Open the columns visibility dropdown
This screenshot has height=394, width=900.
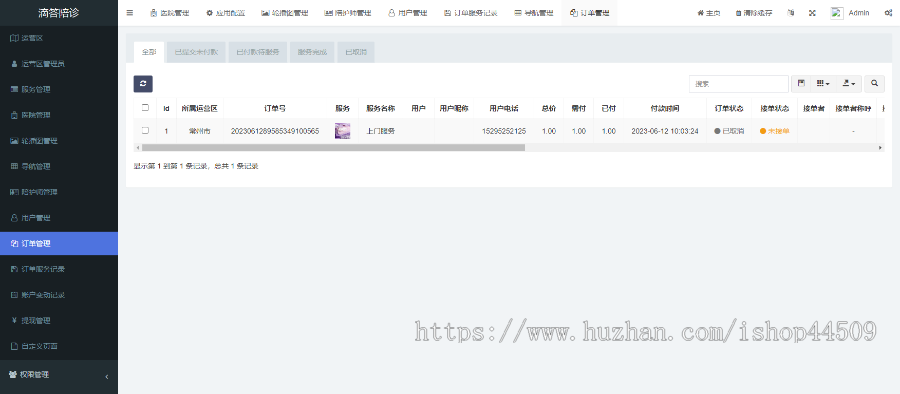tap(823, 83)
